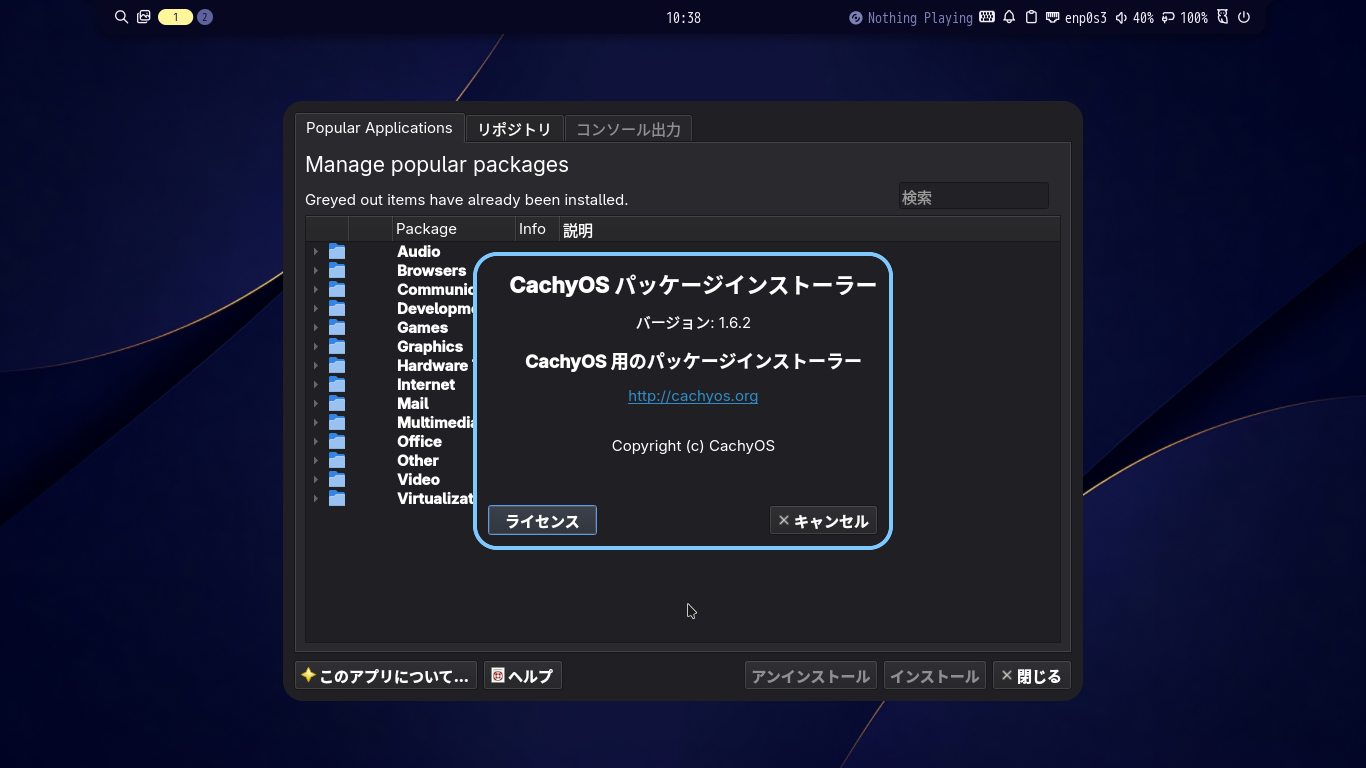The width and height of the screenshot is (1366, 768).
Task: Expand the Graphics category
Action: (x=316, y=347)
